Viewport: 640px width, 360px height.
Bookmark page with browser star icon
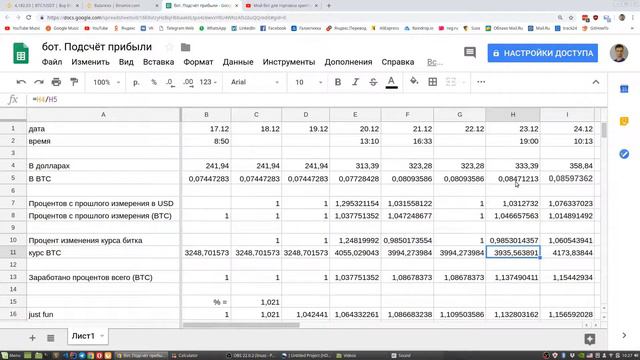[x=571, y=18]
